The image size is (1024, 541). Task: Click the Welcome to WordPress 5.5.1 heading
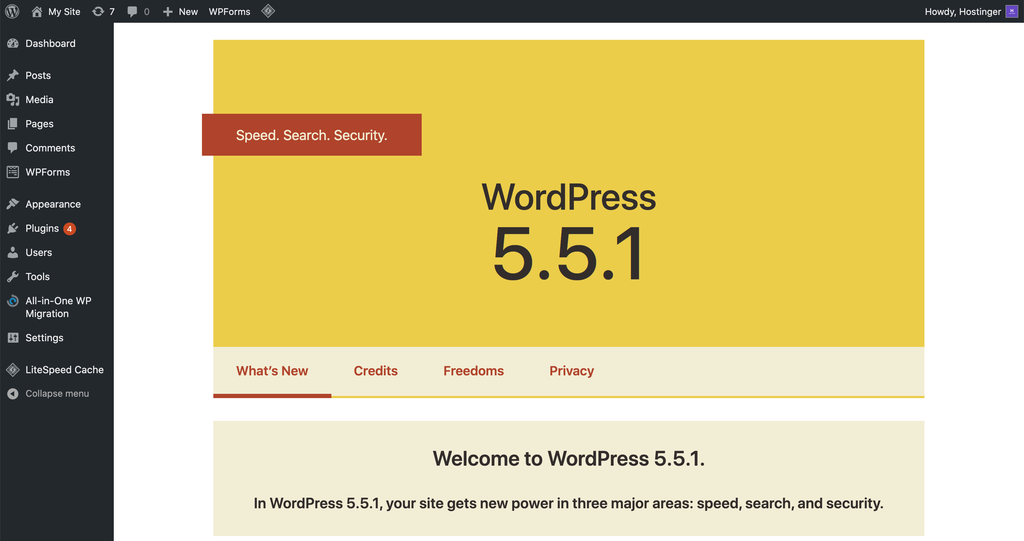click(x=569, y=459)
